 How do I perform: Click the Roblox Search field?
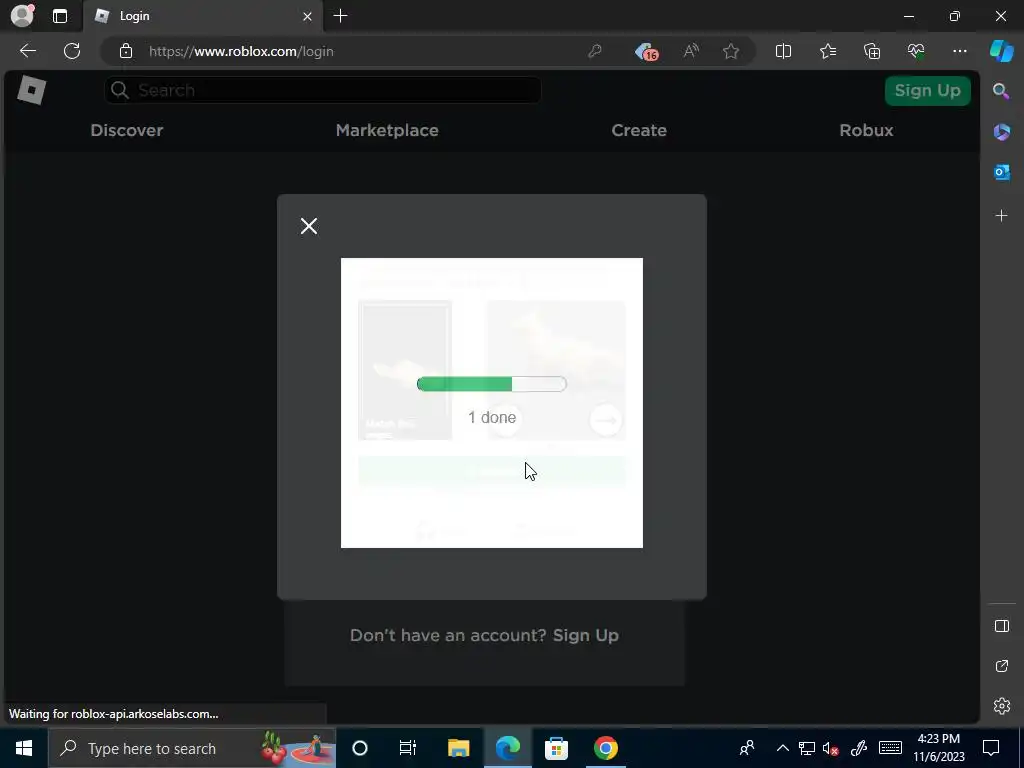(x=323, y=90)
